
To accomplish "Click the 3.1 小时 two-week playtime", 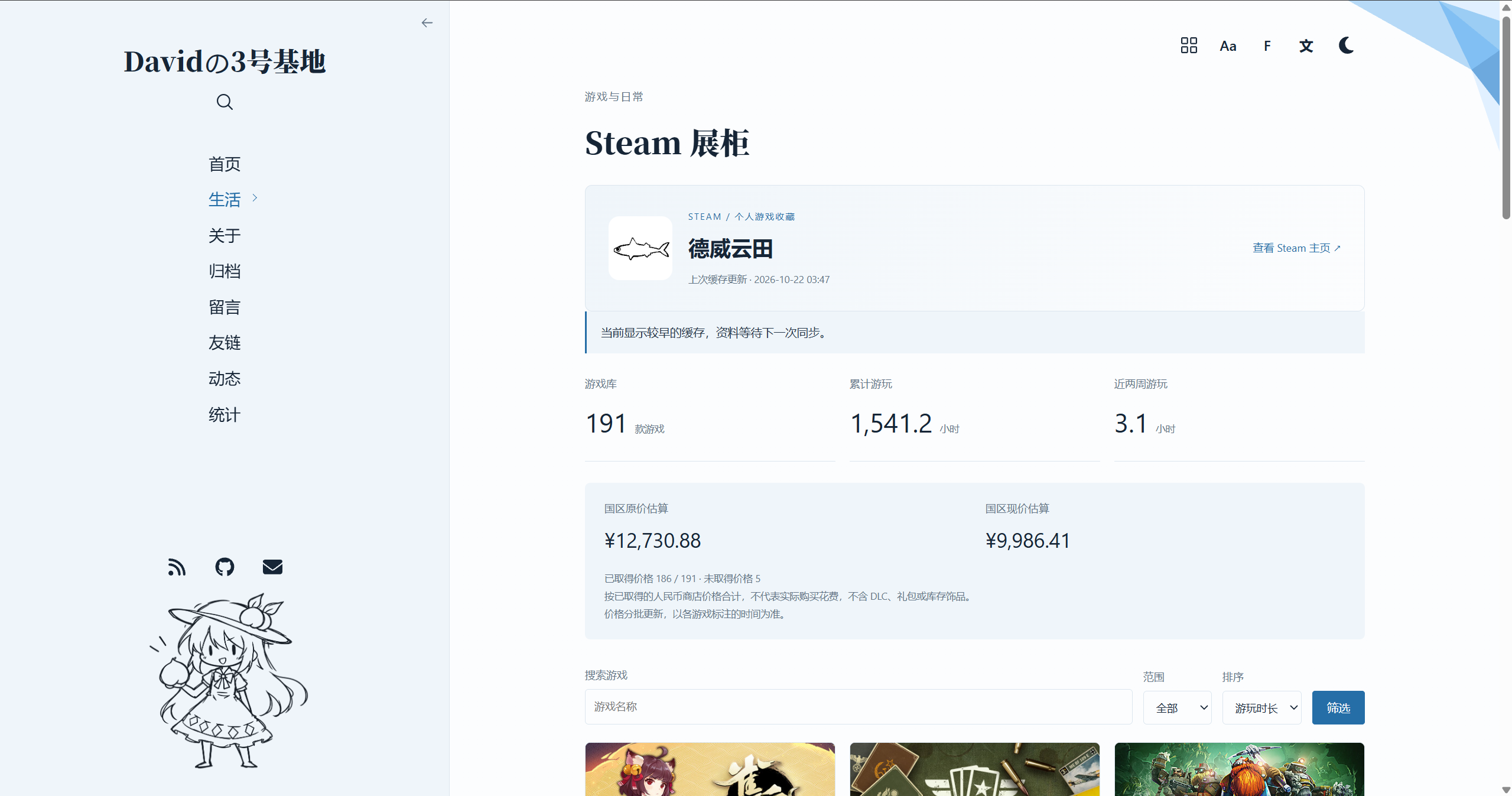I will (1144, 424).
